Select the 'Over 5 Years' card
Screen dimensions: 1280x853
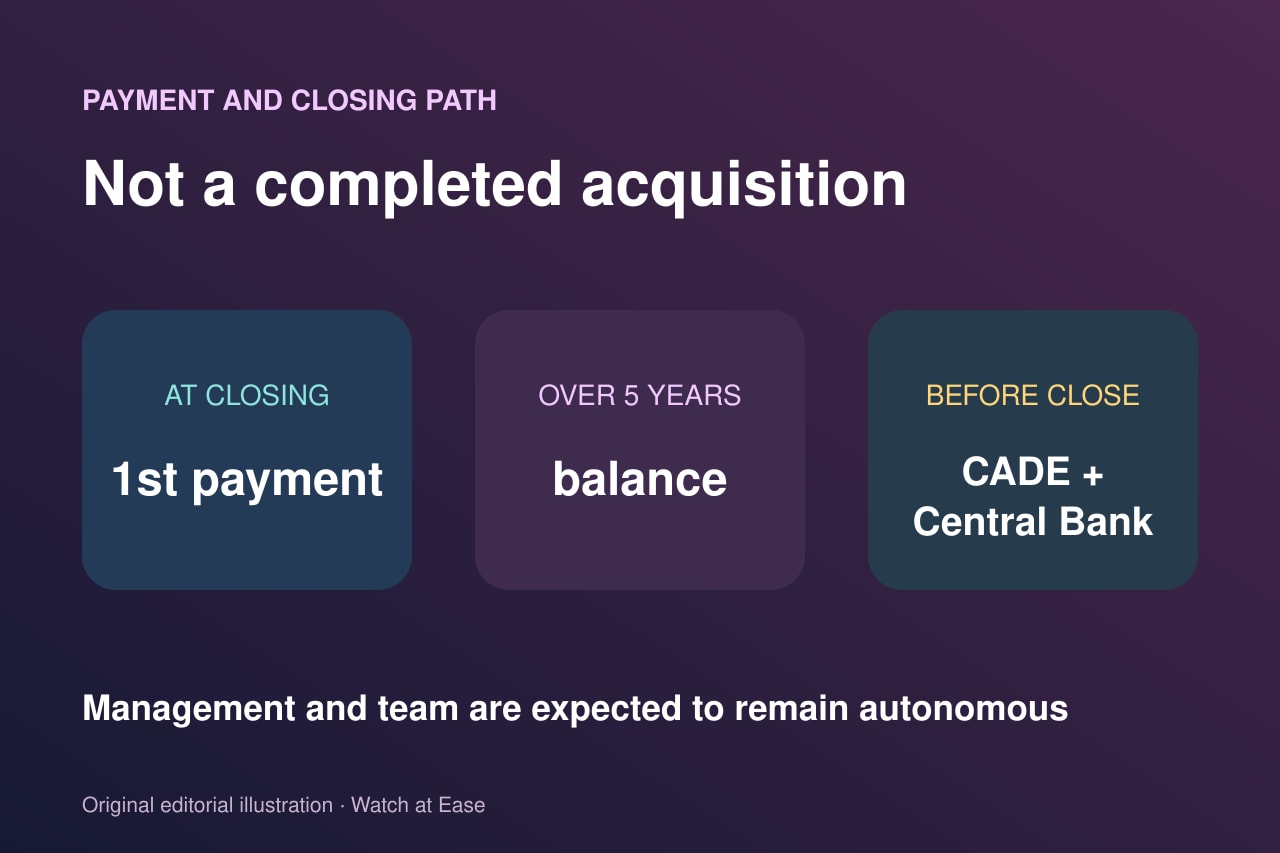[640, 450]
